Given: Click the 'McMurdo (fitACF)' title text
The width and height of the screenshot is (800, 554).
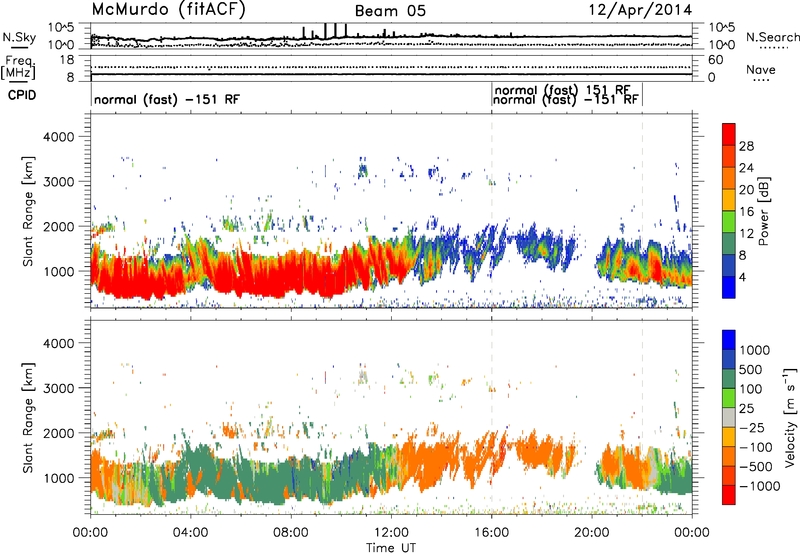Looking at the screenshot, I should pos(168,10).
